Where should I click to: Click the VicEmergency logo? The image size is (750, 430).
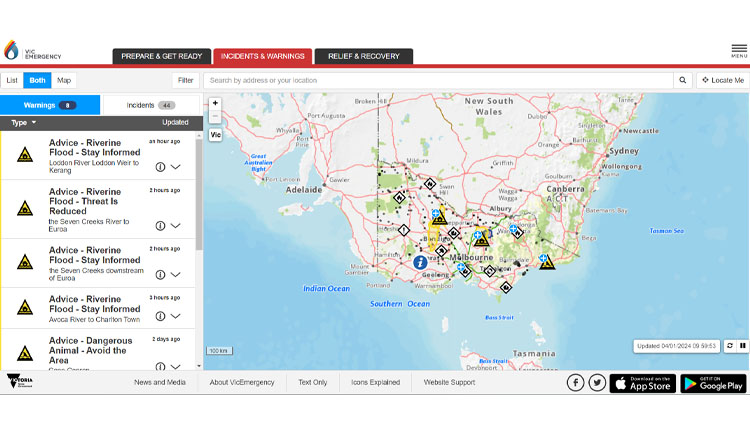point(33,51)
